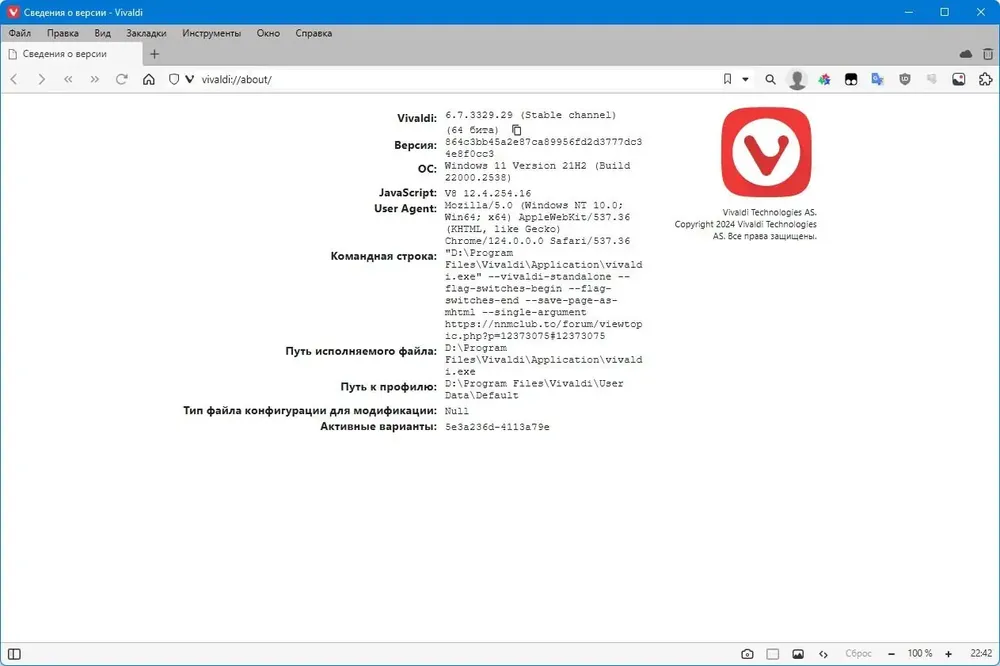Open the extensions puzzle icon
The width and height of the screenshot is (1000, 666).
985,79
